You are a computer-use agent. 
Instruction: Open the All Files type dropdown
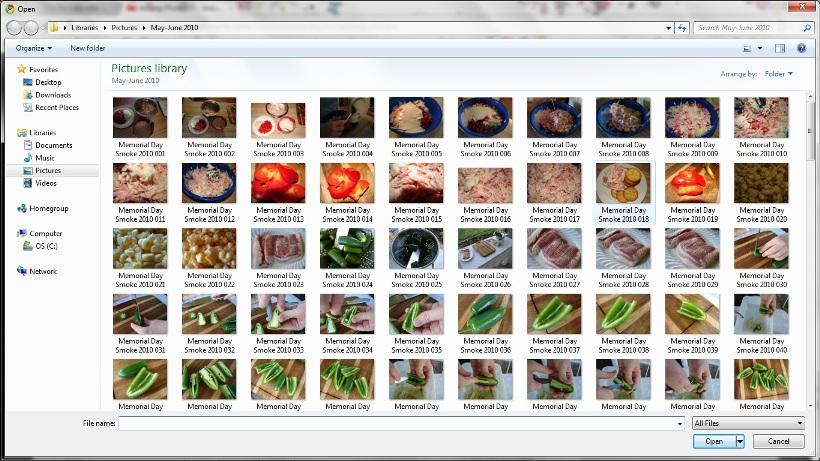point(747,423)
